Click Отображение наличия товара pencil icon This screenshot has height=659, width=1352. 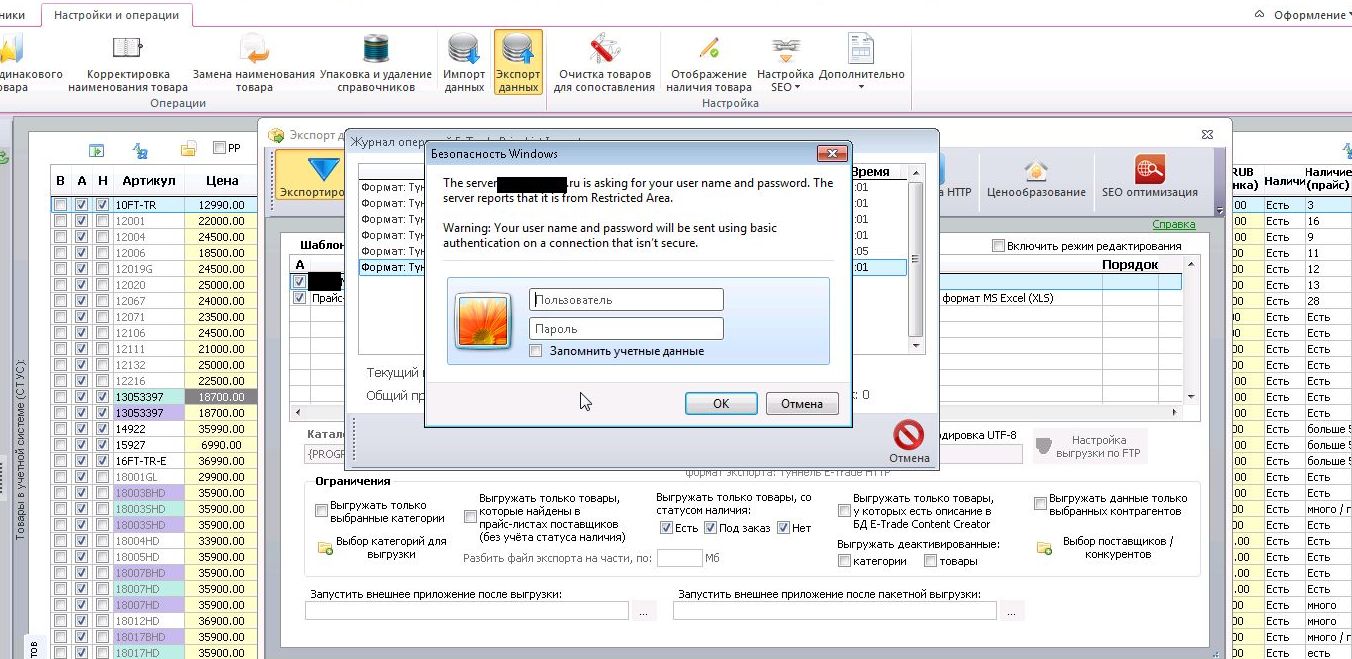click(709, 49)
